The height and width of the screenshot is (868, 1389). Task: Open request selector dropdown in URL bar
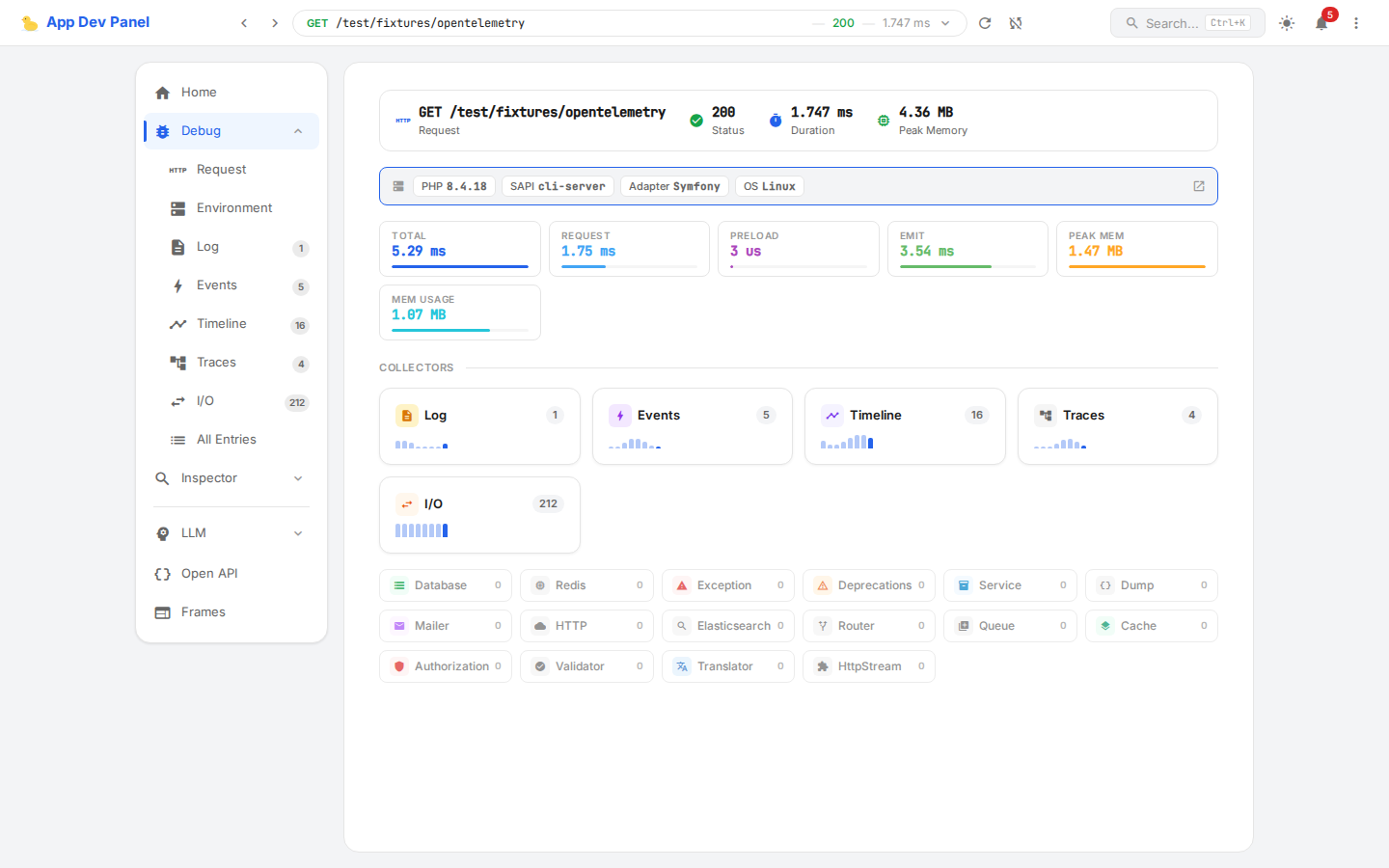[945, 23]
